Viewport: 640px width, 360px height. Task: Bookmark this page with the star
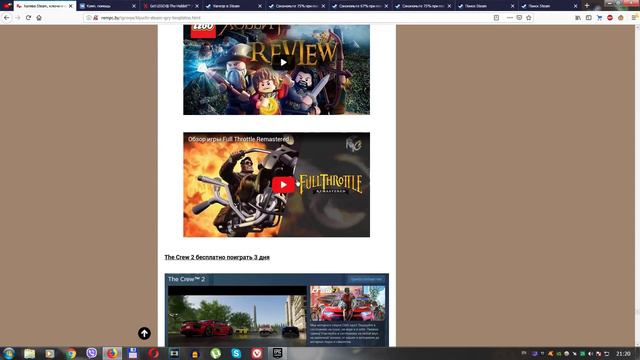(529, 18)
